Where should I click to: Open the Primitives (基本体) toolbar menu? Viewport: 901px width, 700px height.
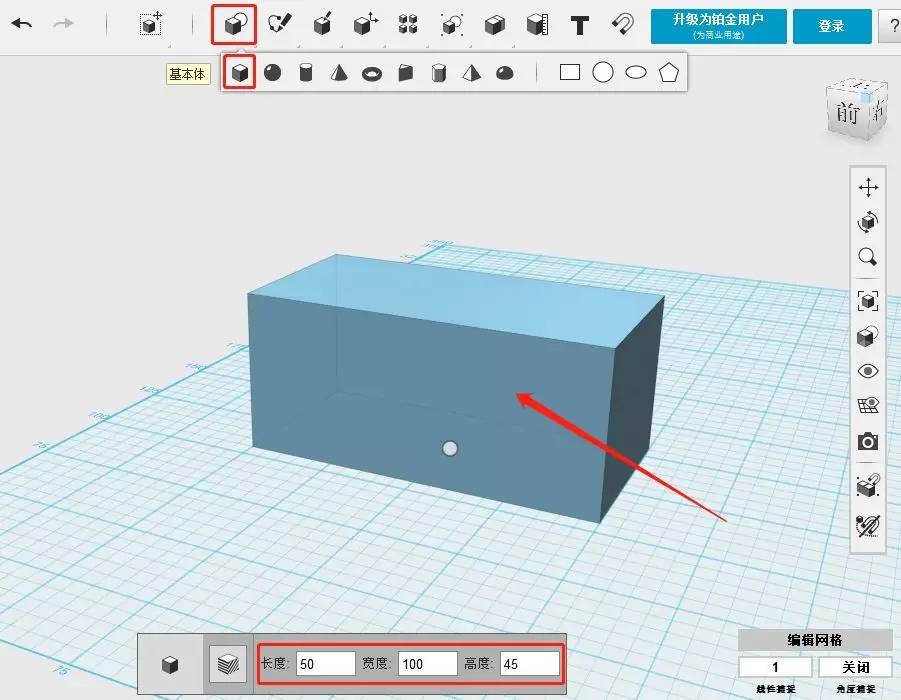[234, 25]
